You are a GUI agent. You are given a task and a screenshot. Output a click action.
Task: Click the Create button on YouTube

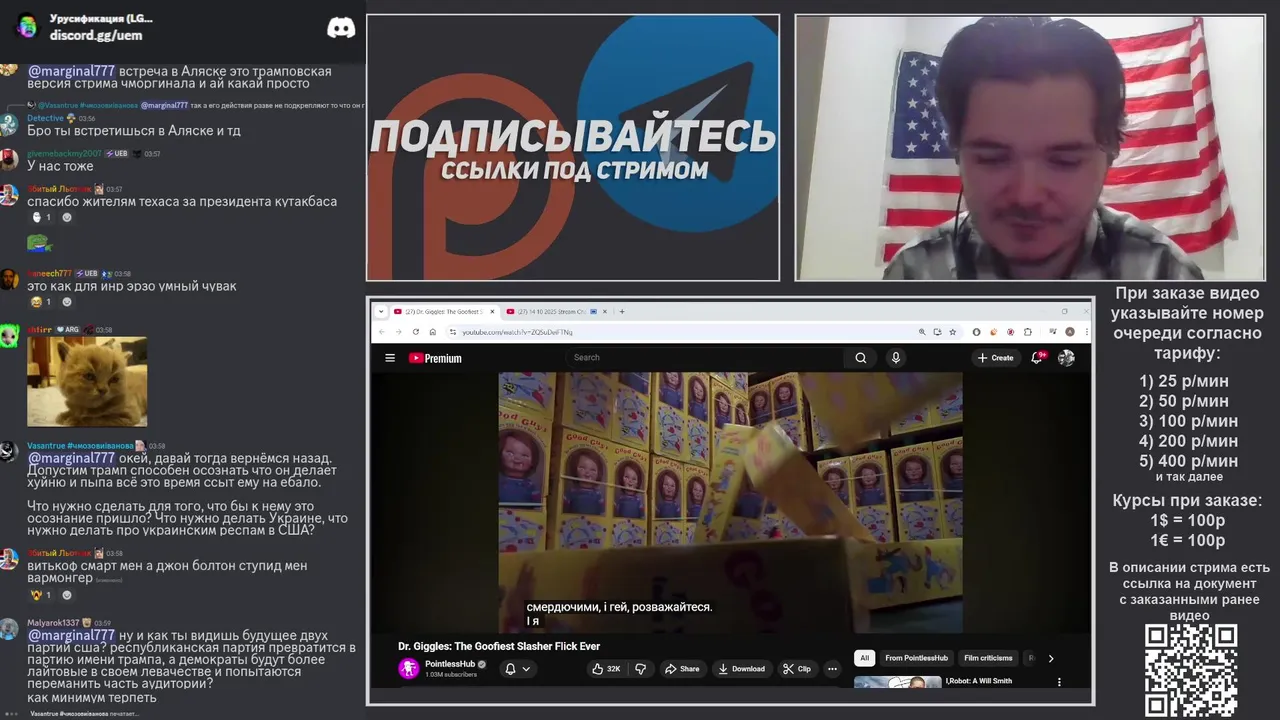(995, 358)
